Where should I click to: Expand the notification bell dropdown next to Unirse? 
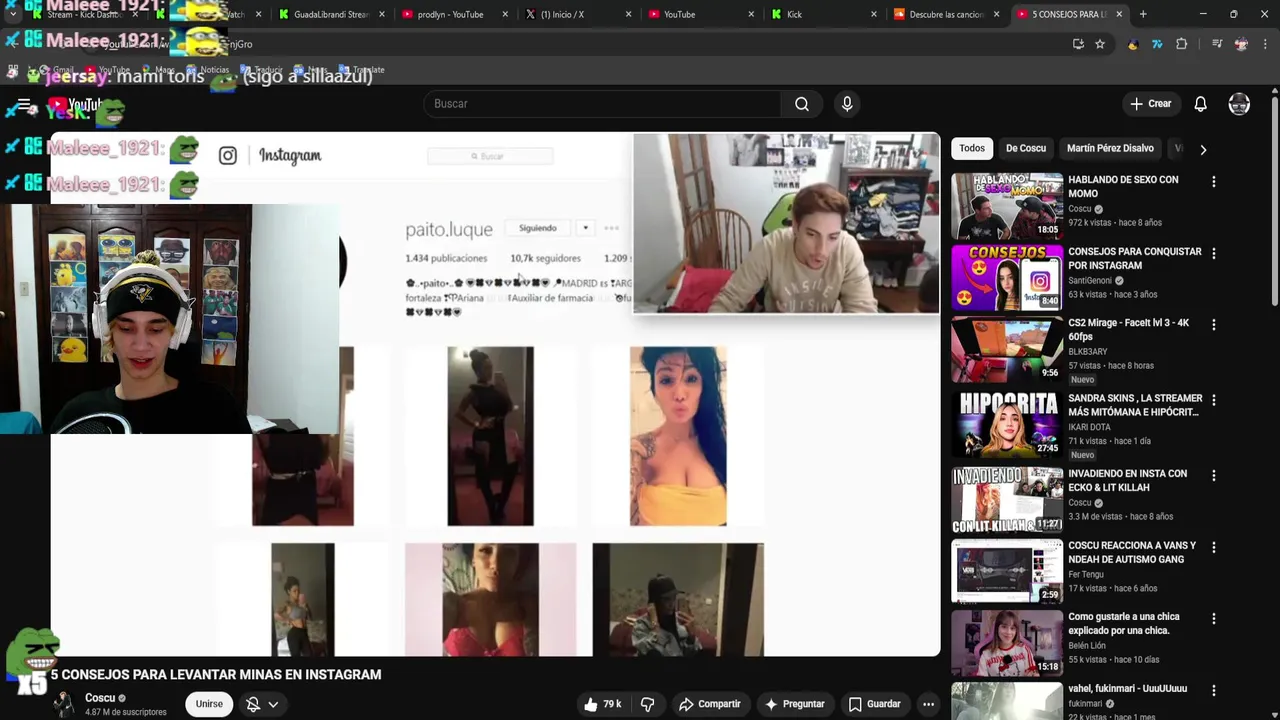coord(262,704)
